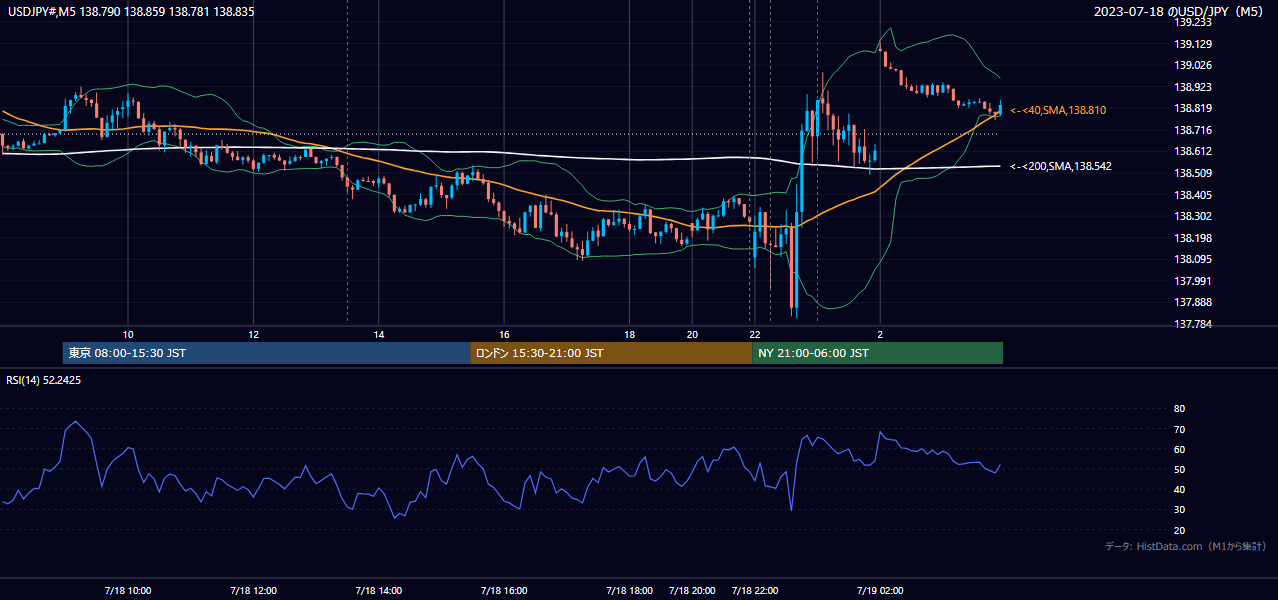
Task: Click RSI level 70 on the axis
Action: pyautogui.click(x=1180, y=429)
